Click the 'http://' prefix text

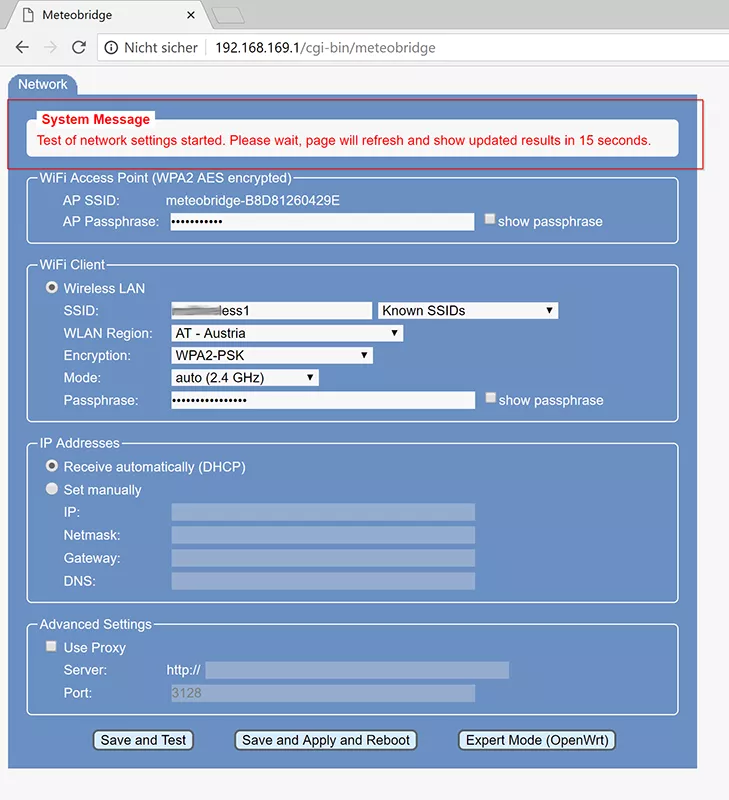tap(184, 670)
